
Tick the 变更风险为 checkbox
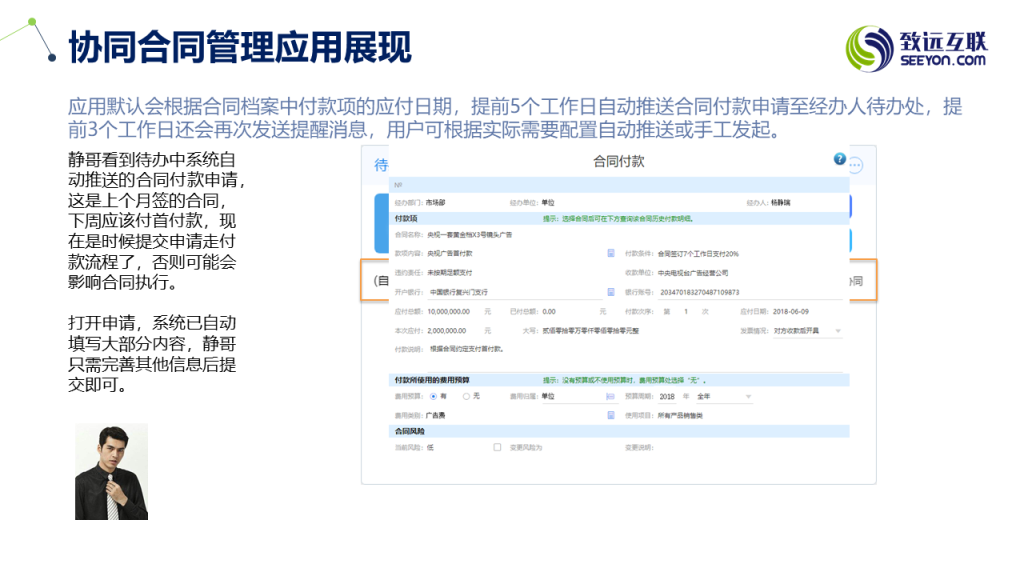coord(497,447)
